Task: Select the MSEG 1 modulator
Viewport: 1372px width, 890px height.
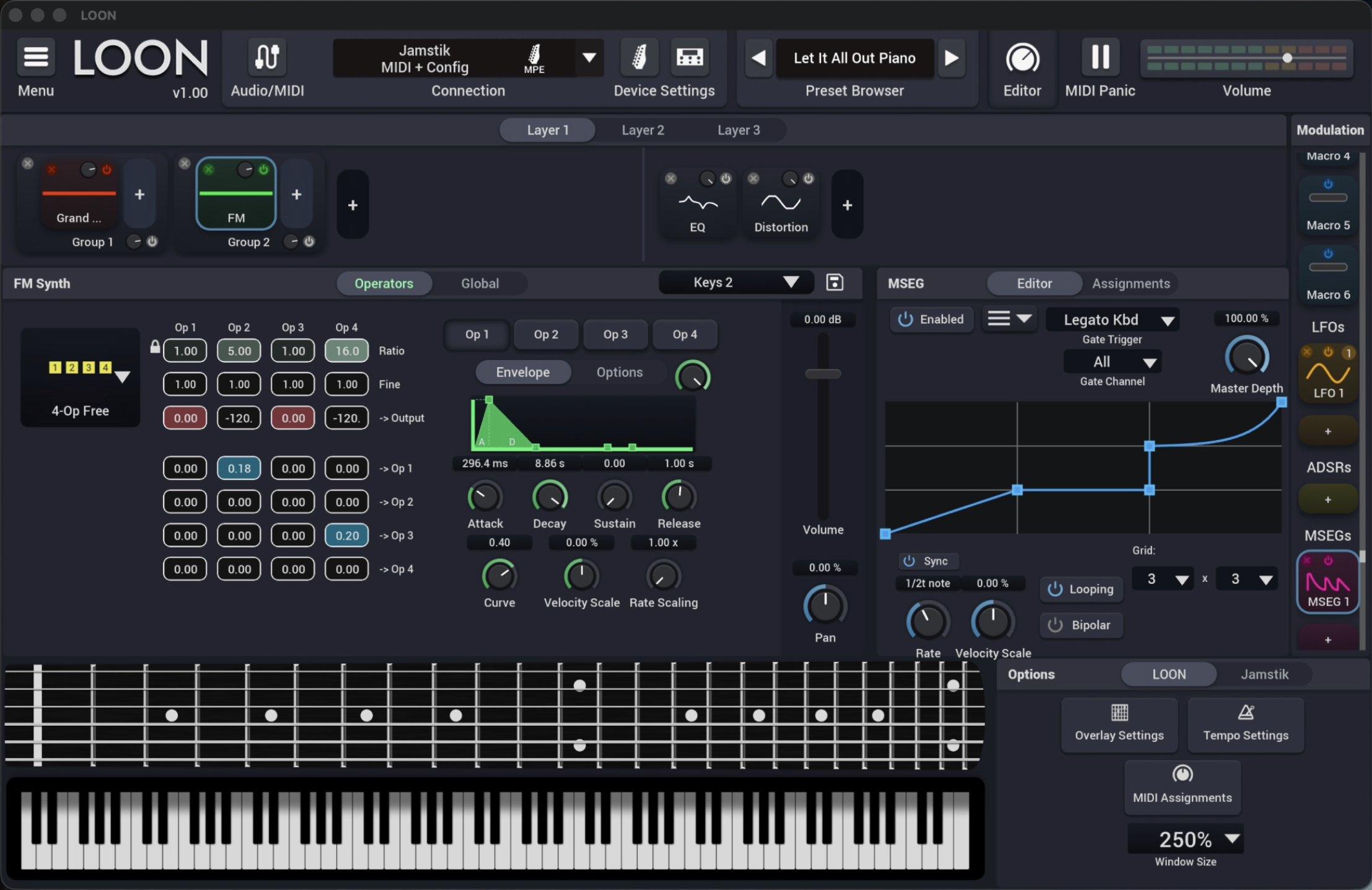Action: click(1327, 583)
